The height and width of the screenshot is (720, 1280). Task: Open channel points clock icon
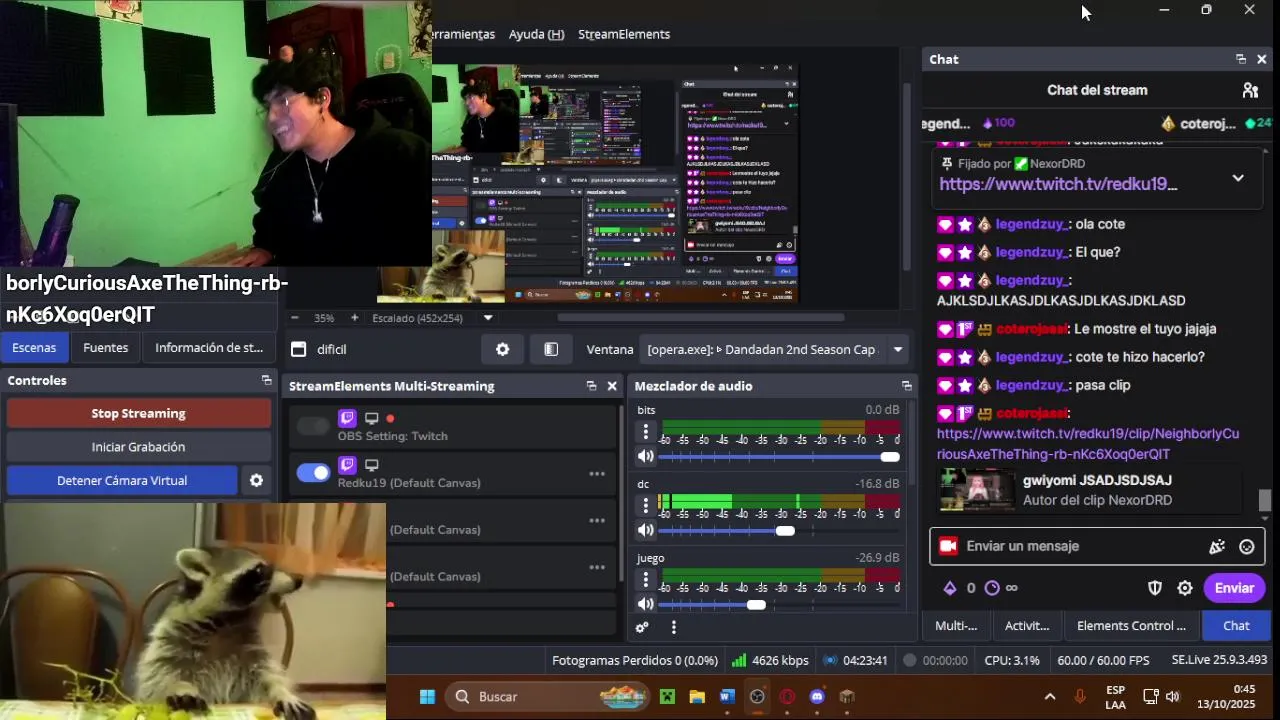point(992,588)
